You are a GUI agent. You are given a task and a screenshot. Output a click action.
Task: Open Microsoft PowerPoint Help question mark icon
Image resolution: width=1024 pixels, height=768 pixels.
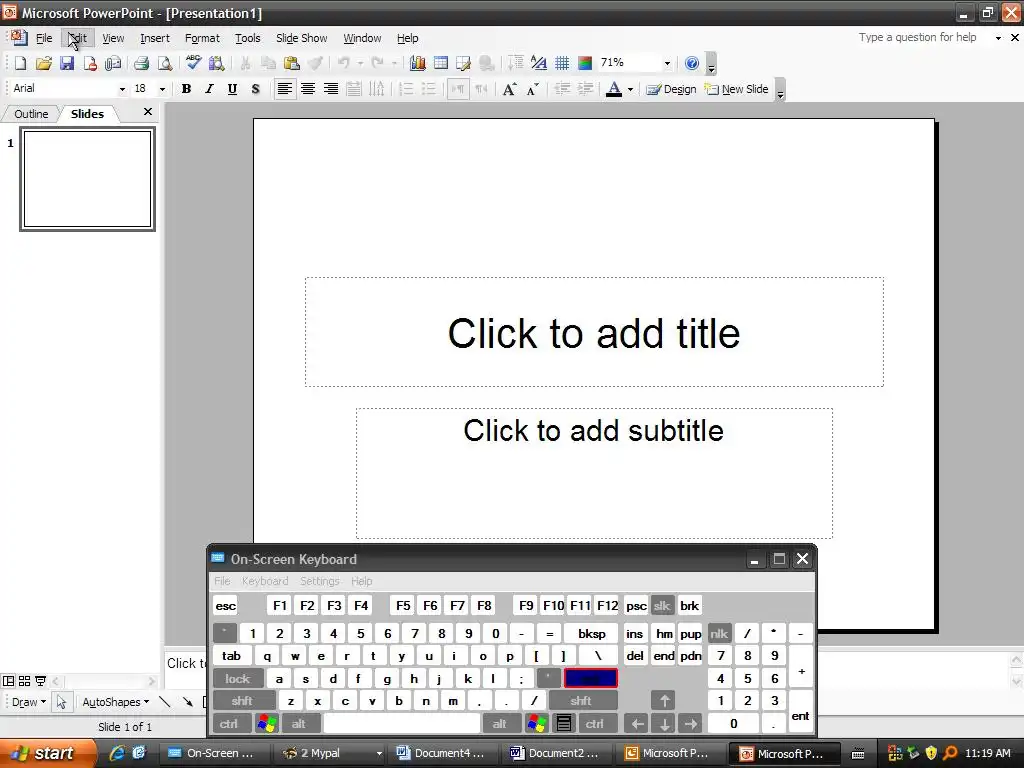(692, 63)
